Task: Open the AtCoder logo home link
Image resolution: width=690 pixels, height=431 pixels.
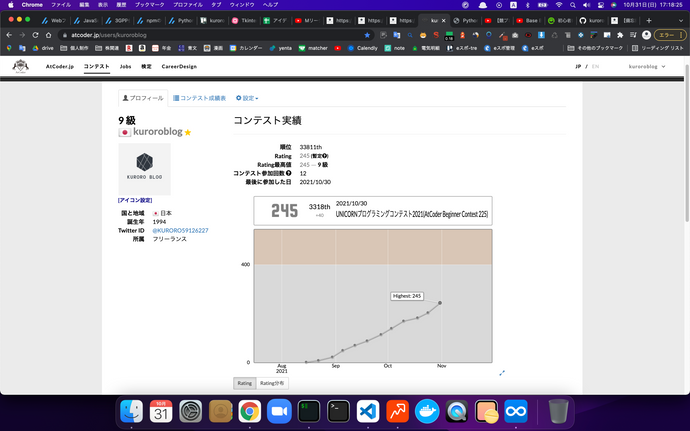Action: 20,66
